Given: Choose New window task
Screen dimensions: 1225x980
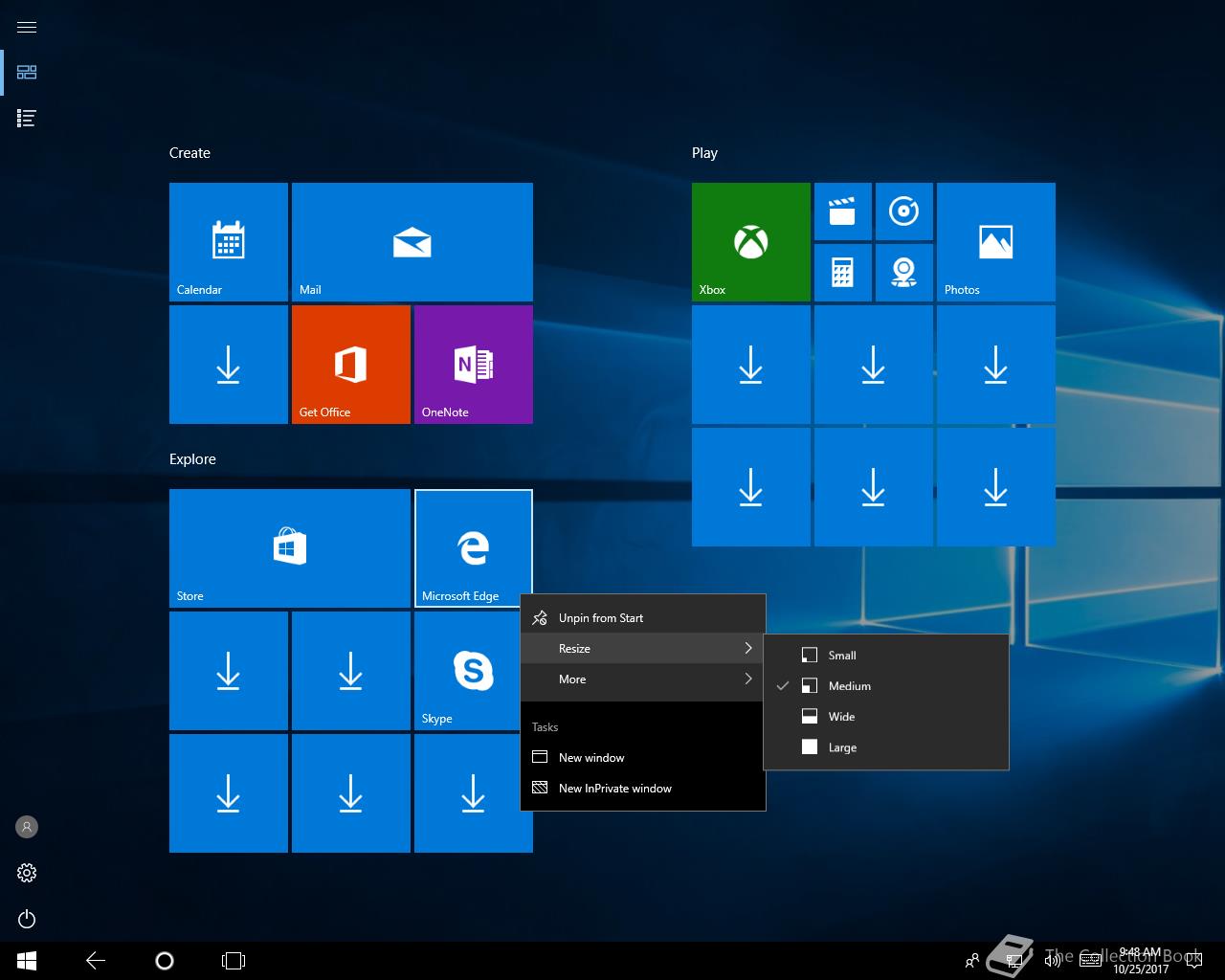Looking at the screenshot, I should (643, 758).
